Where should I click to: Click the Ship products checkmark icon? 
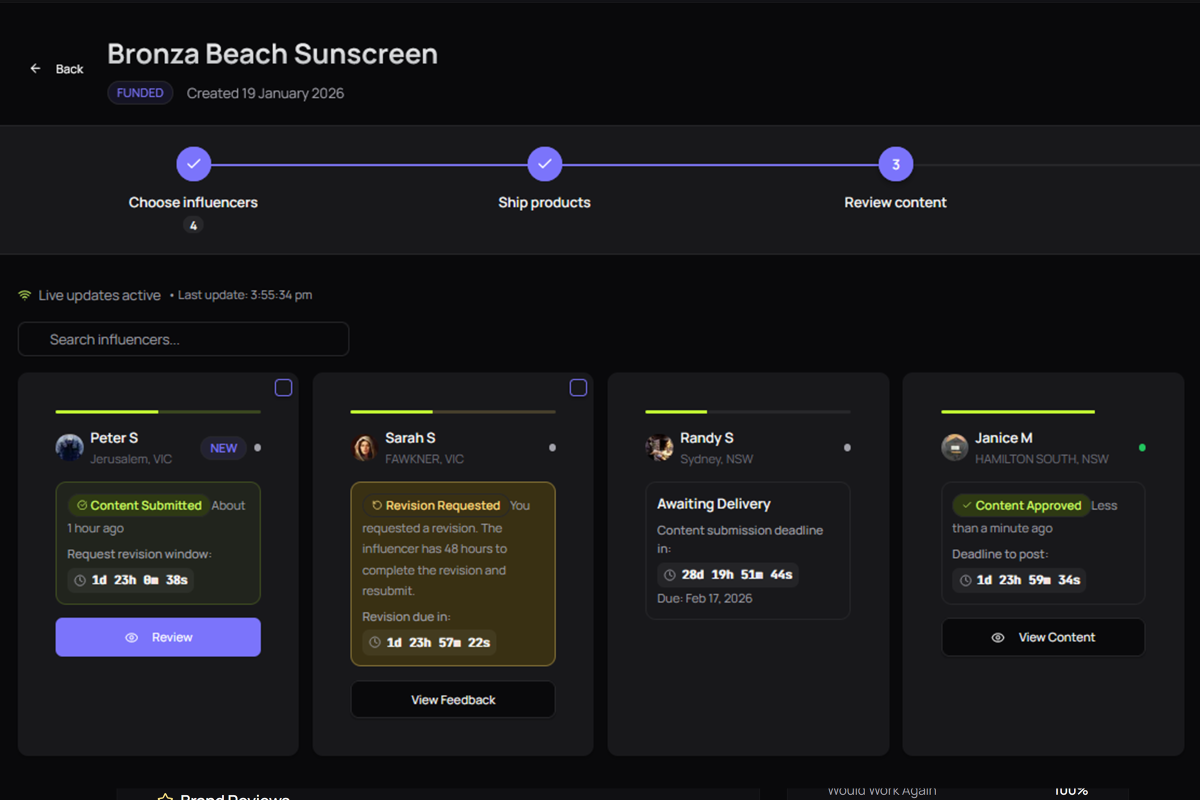544,163
